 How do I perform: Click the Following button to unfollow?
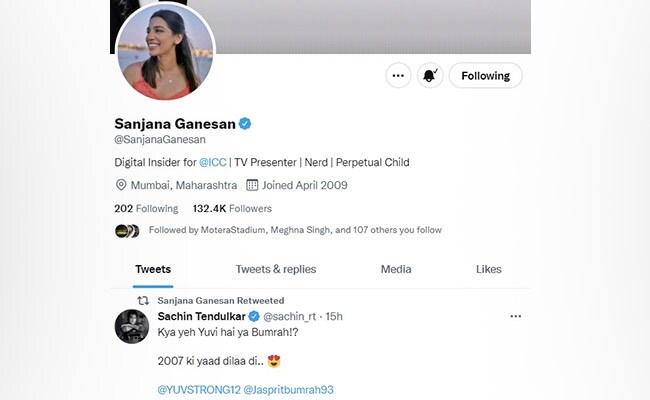pos(485,75)
